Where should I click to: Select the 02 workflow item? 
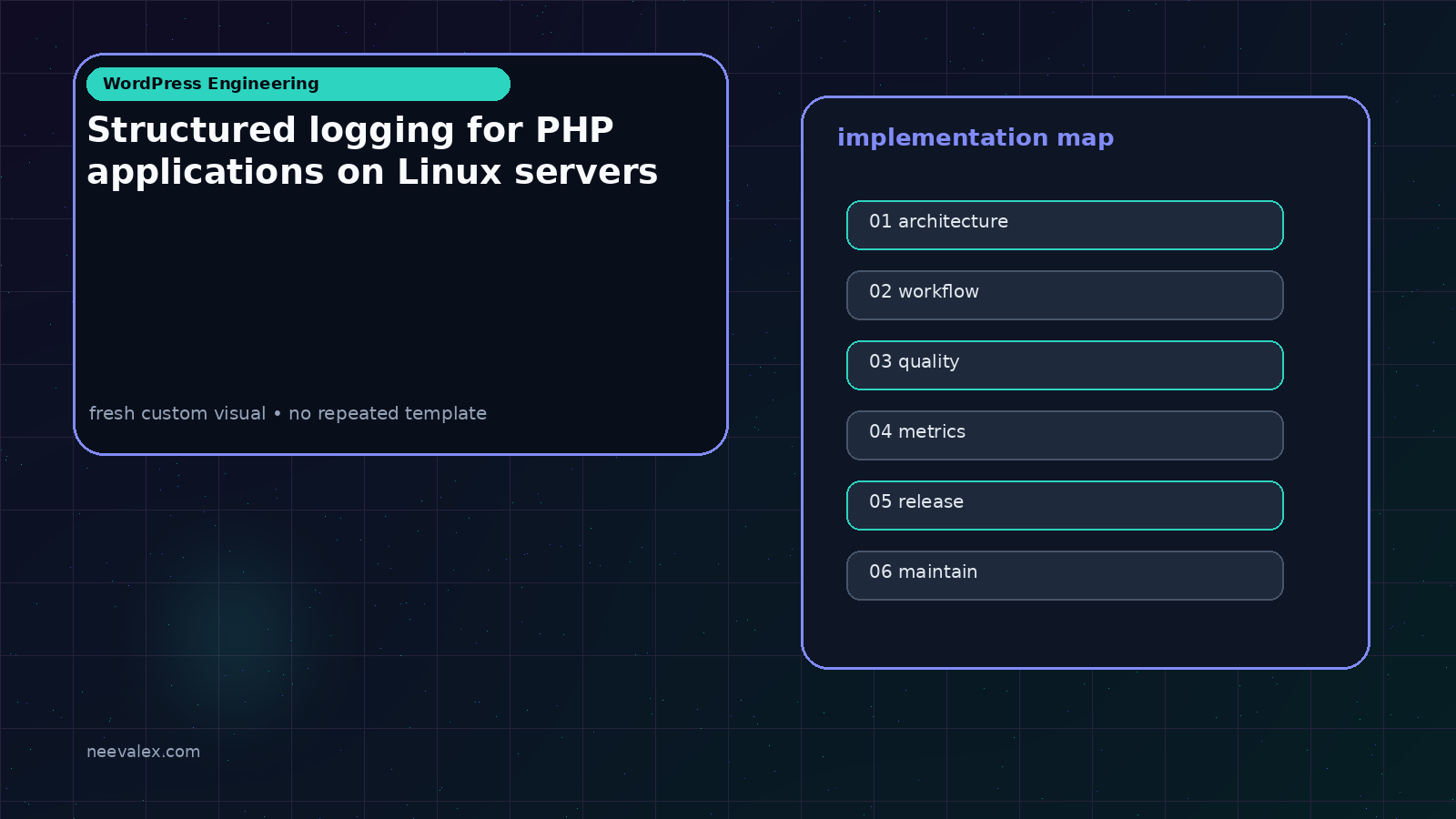point(1065,295)
